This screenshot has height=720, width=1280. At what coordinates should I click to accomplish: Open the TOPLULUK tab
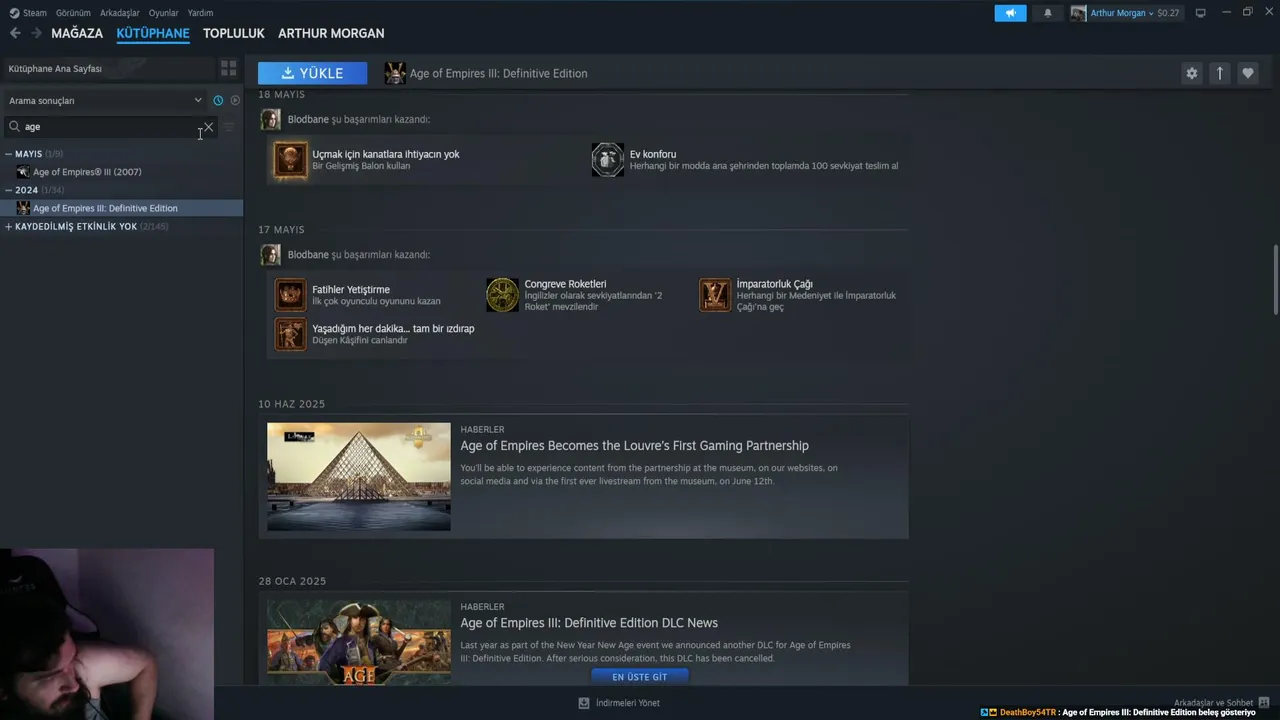pyautogui.click(x=234, y=33)
